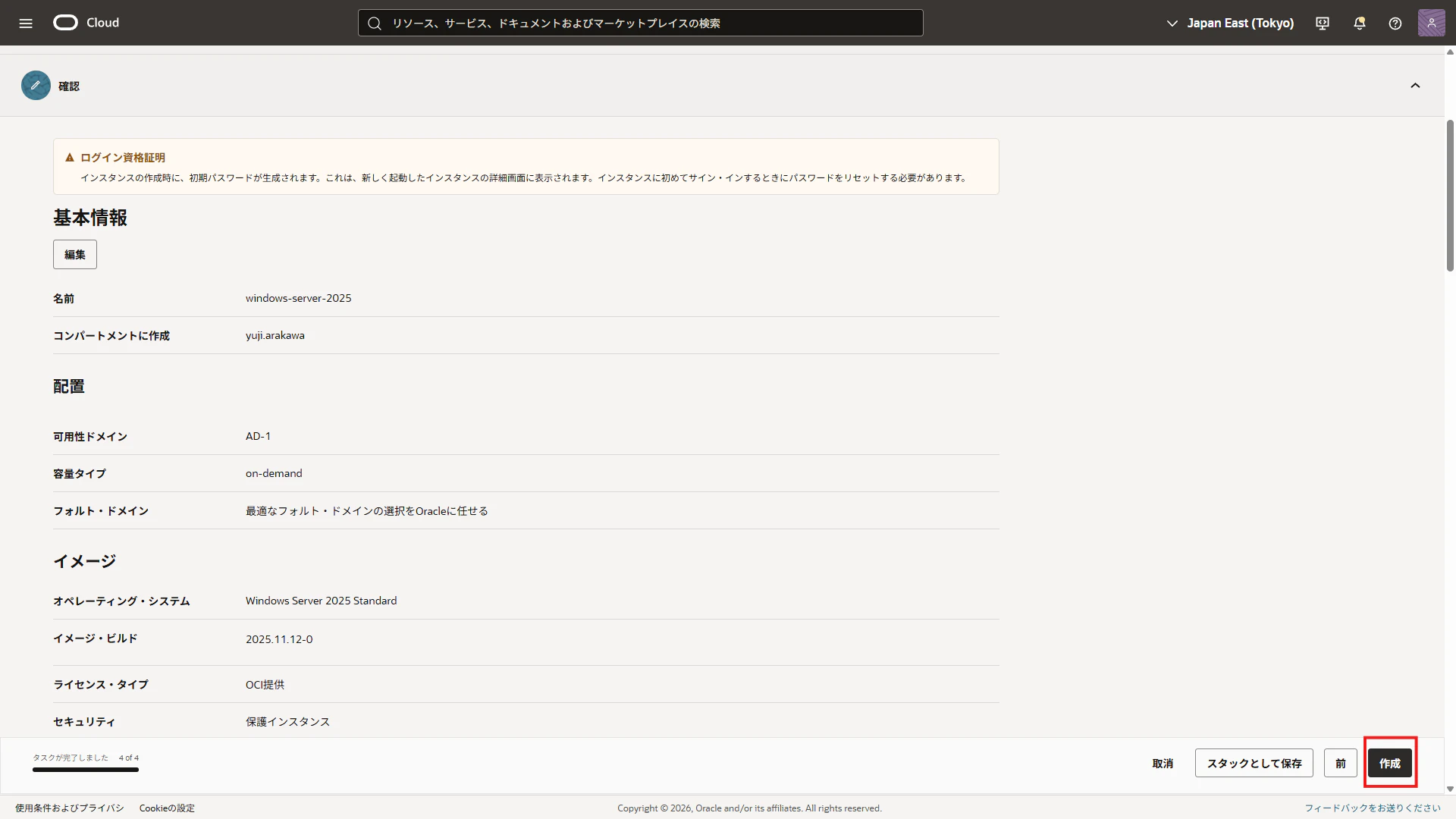Open 使用条件およびプライバシ link
Screen dimensions: 1456x819
[x=70, y=808]
